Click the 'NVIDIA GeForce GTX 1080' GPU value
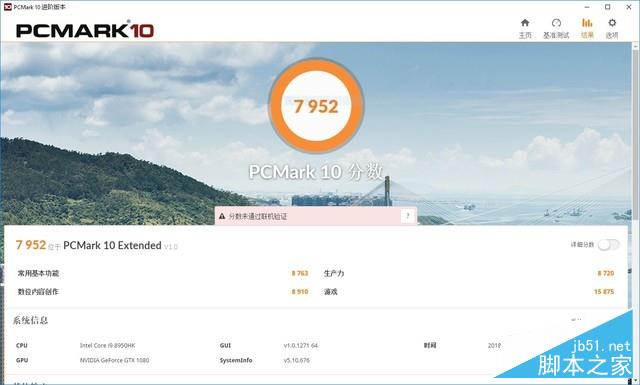640x385 pixels. pos(114,360)
